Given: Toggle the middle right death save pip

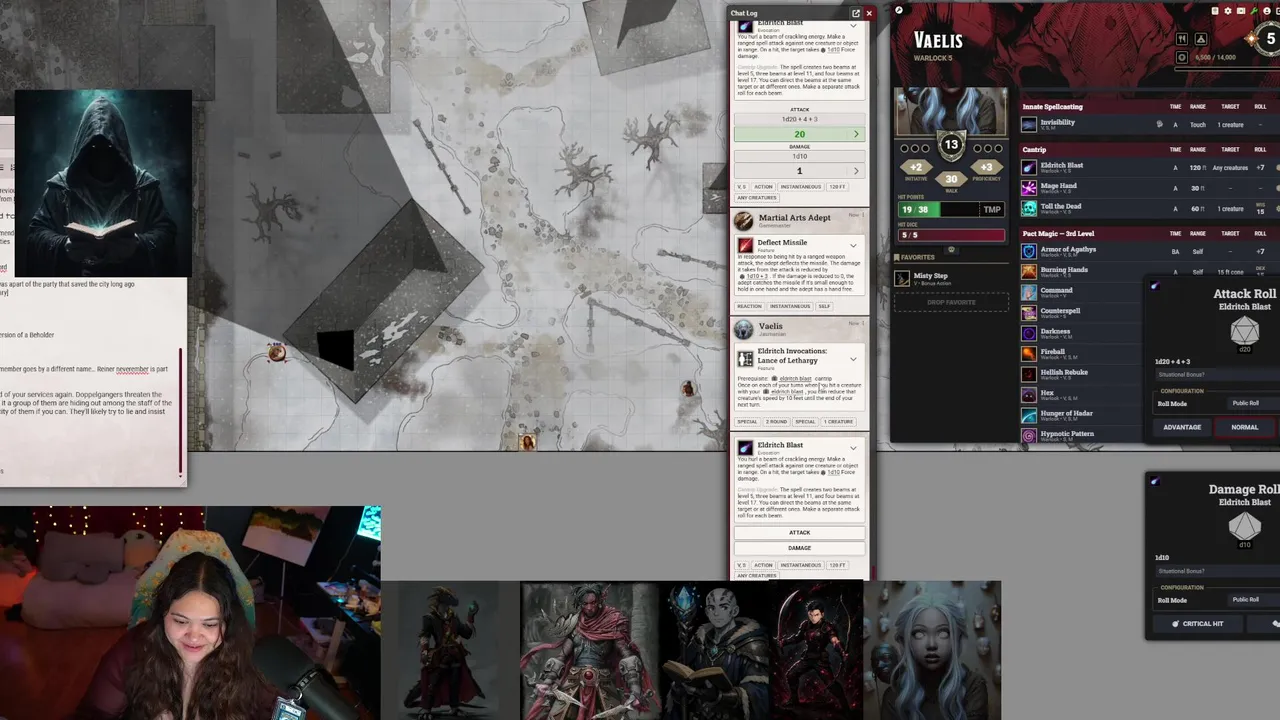Looking at the screenshot, I should 986,149.
